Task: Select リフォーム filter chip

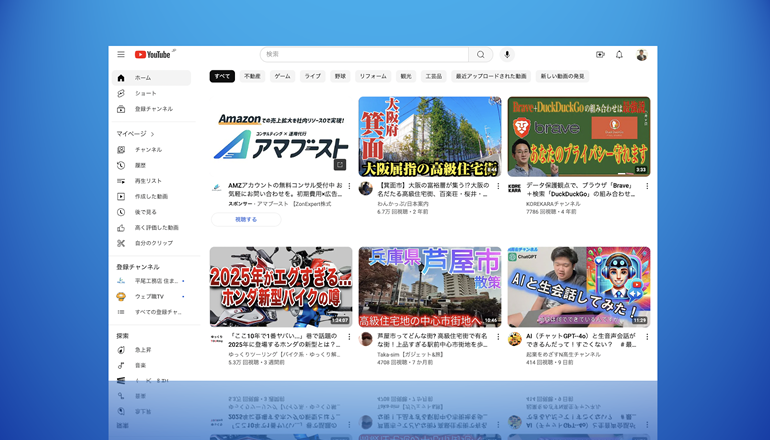Action: [373, 76]
